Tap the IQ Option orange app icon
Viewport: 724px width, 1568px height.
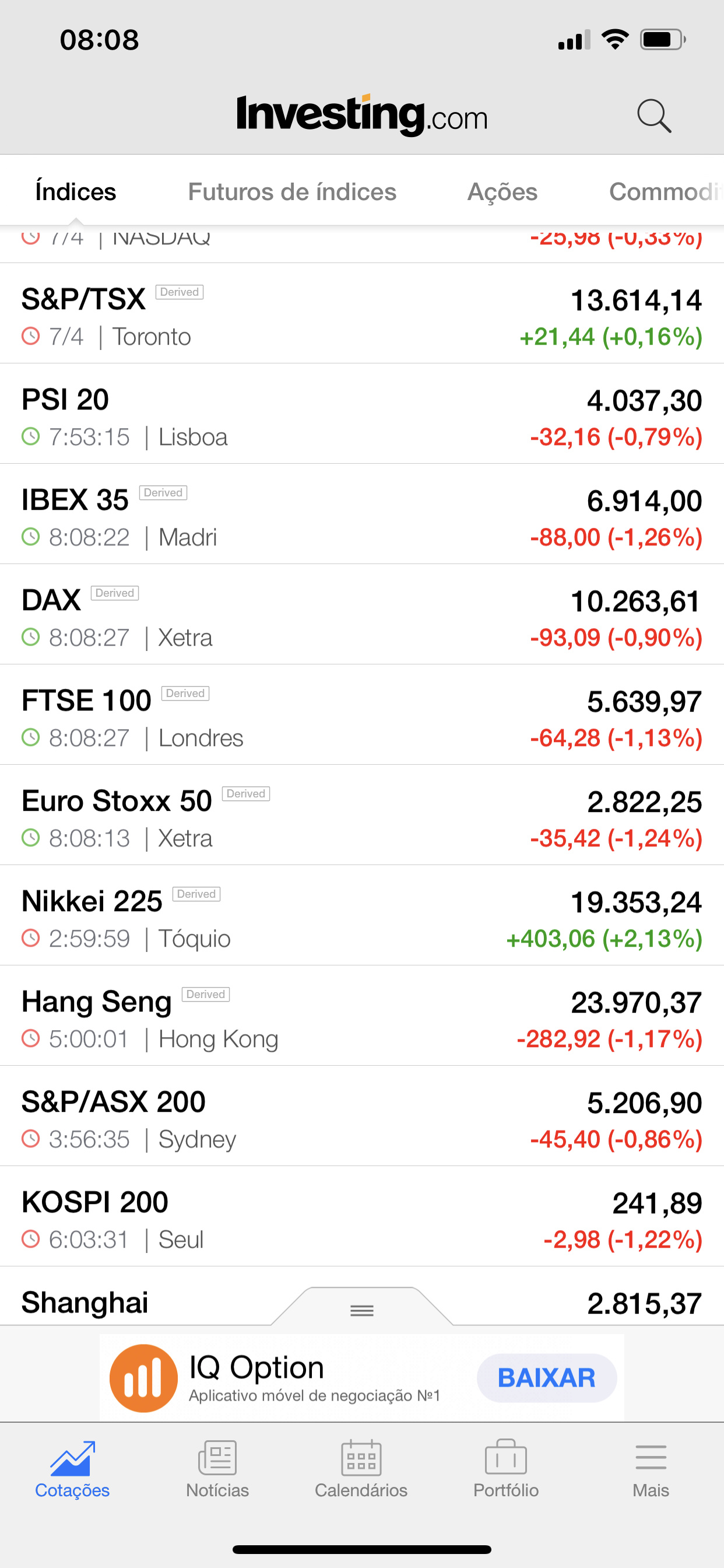tap(143, 1378)
